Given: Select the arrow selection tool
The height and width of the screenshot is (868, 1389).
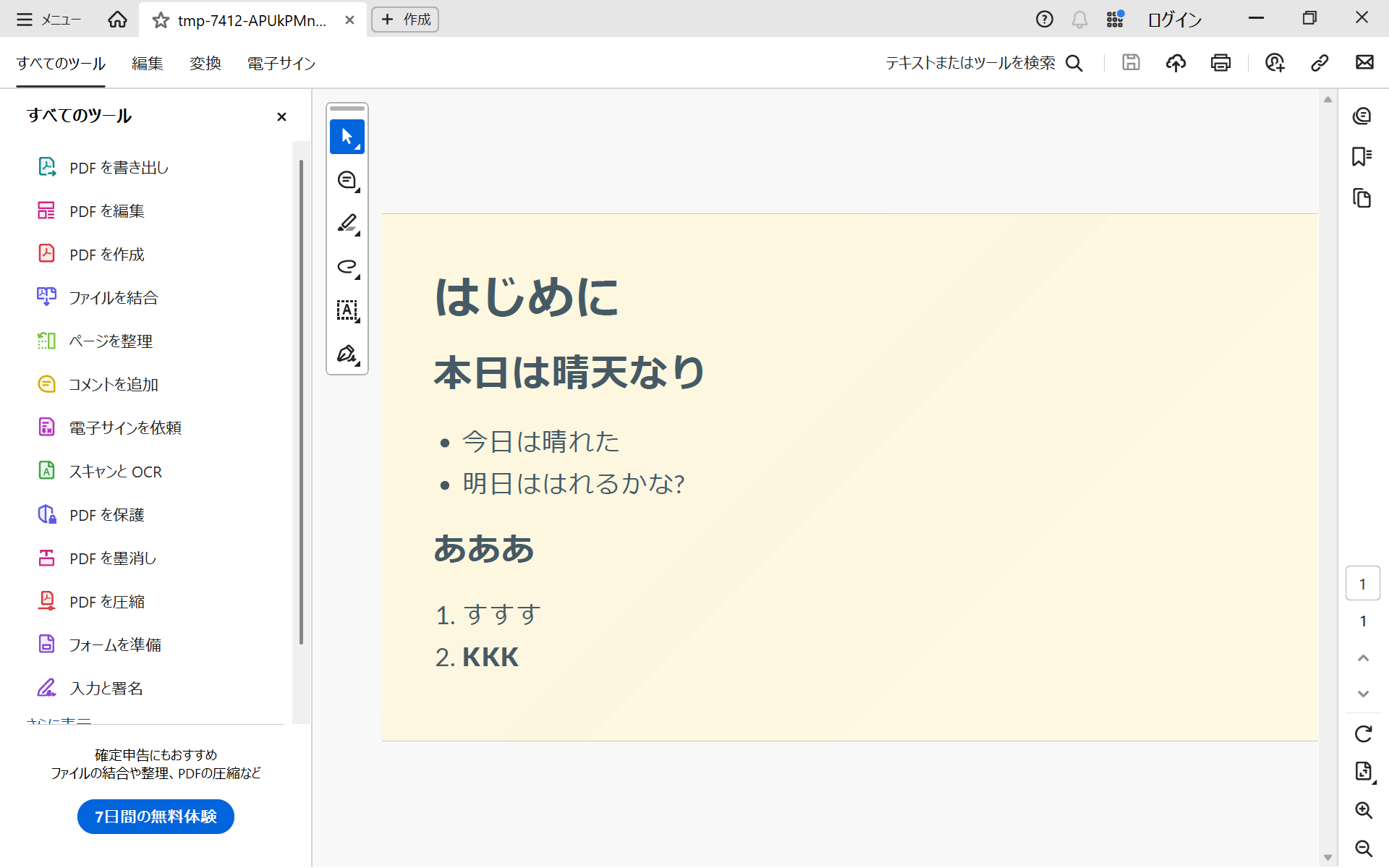Looking at the screenshot, I should coord(347,137).
